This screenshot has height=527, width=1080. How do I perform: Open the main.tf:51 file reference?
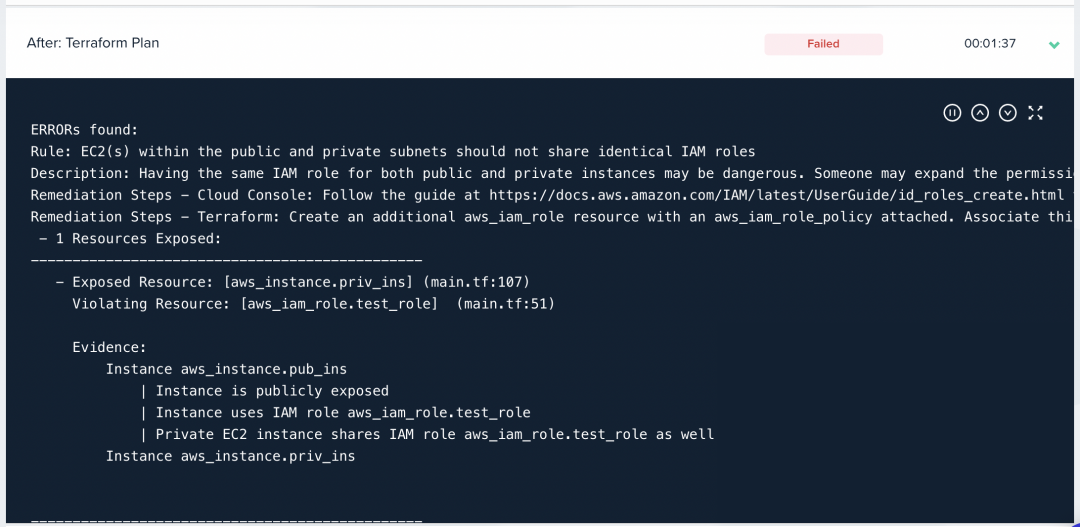pyautogui.click(x=506, y=304)
